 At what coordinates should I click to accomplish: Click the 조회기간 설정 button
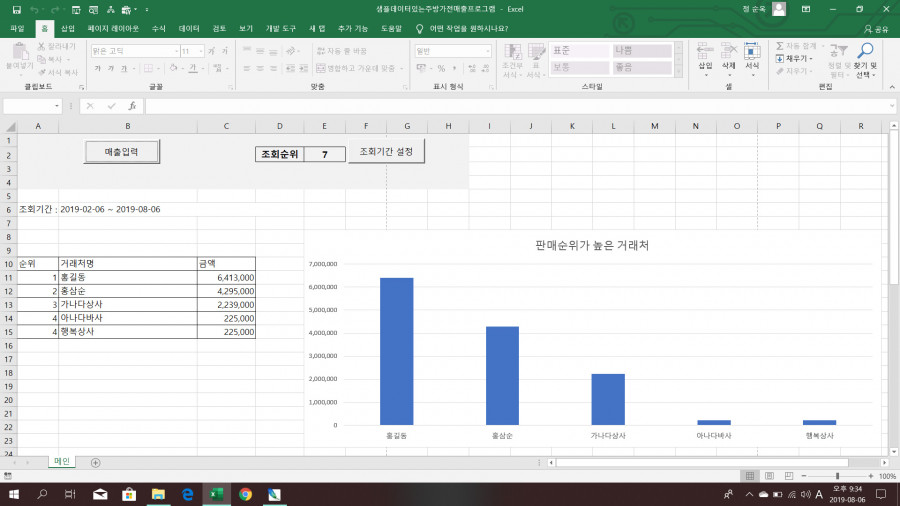point(386,151)
